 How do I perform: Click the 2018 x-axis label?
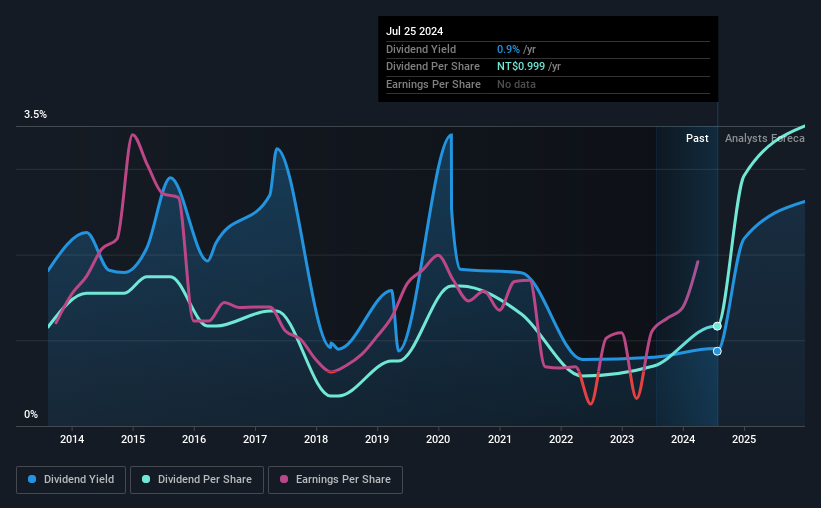pos(316,439)
